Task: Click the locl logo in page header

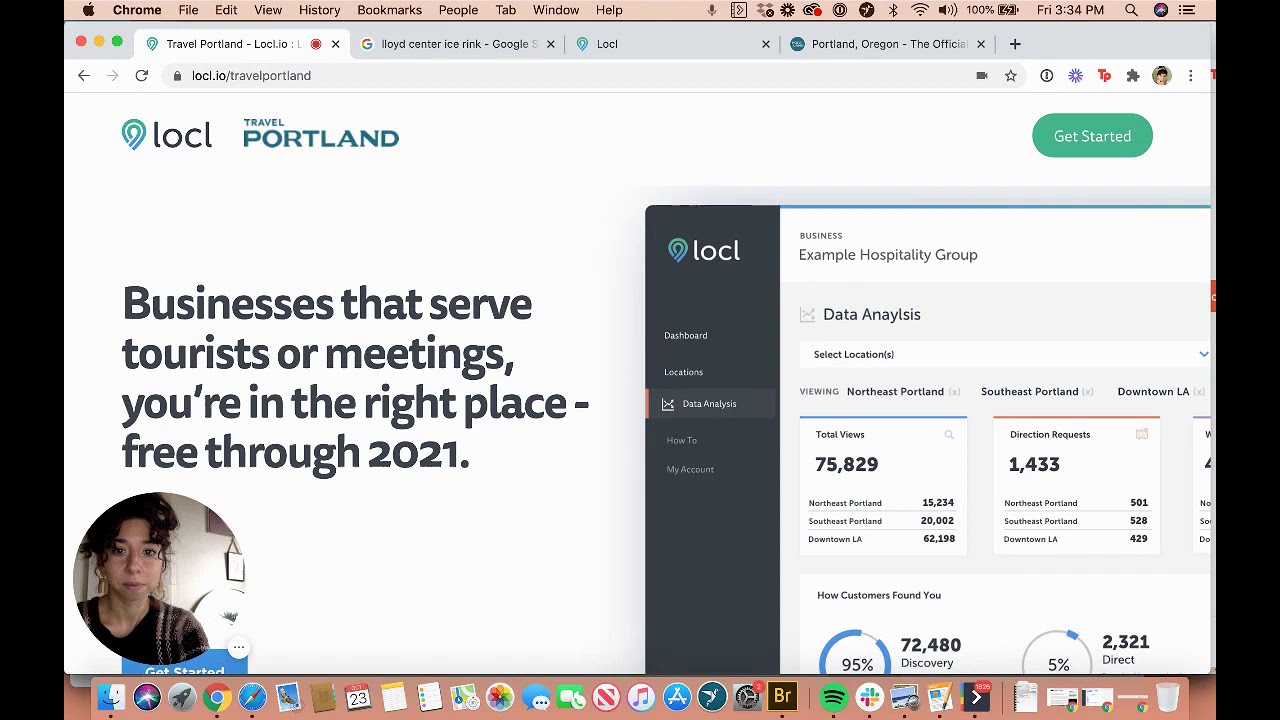Action: 166,135
